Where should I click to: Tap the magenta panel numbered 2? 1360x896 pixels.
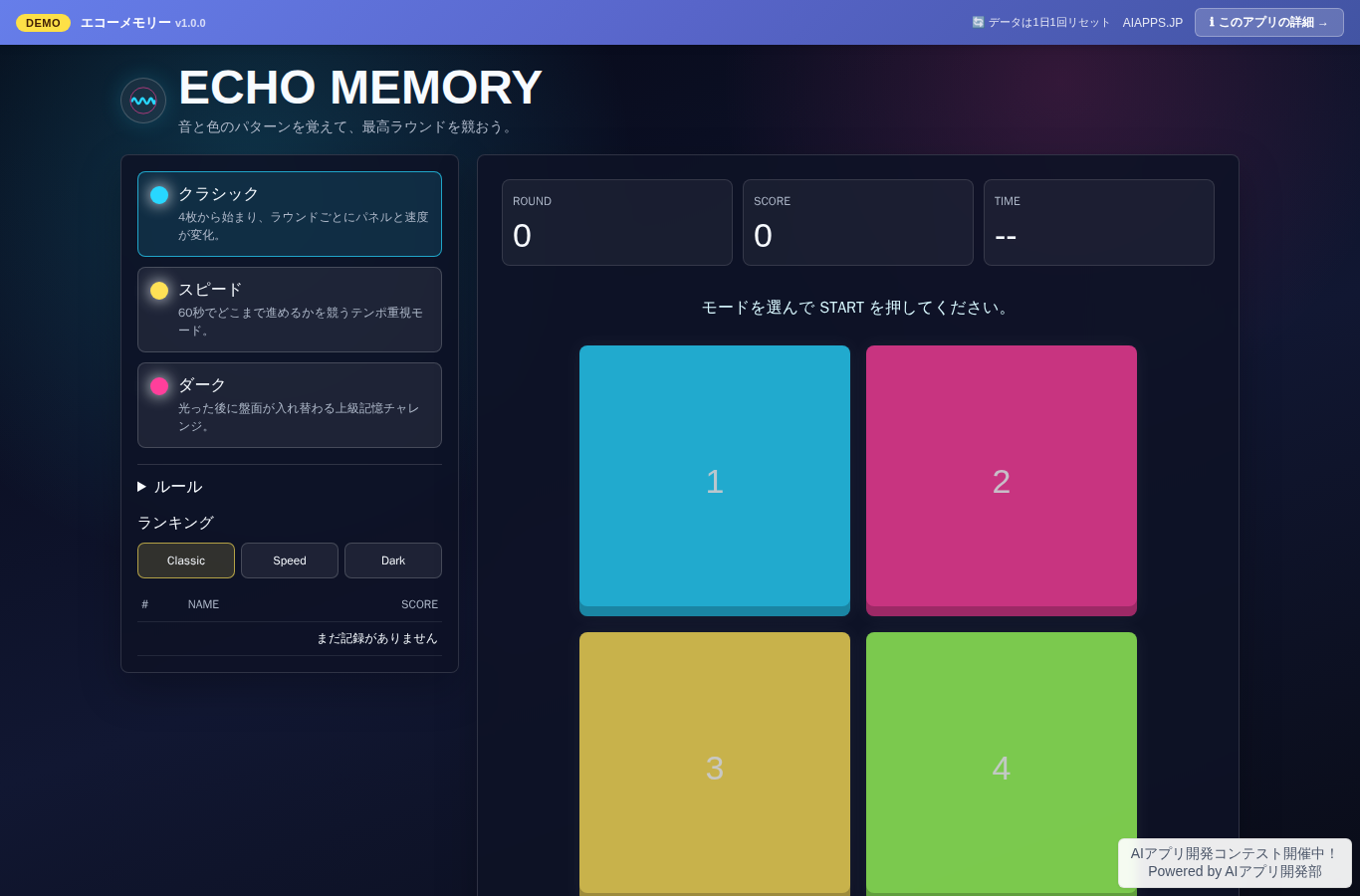coord(1002,481)
